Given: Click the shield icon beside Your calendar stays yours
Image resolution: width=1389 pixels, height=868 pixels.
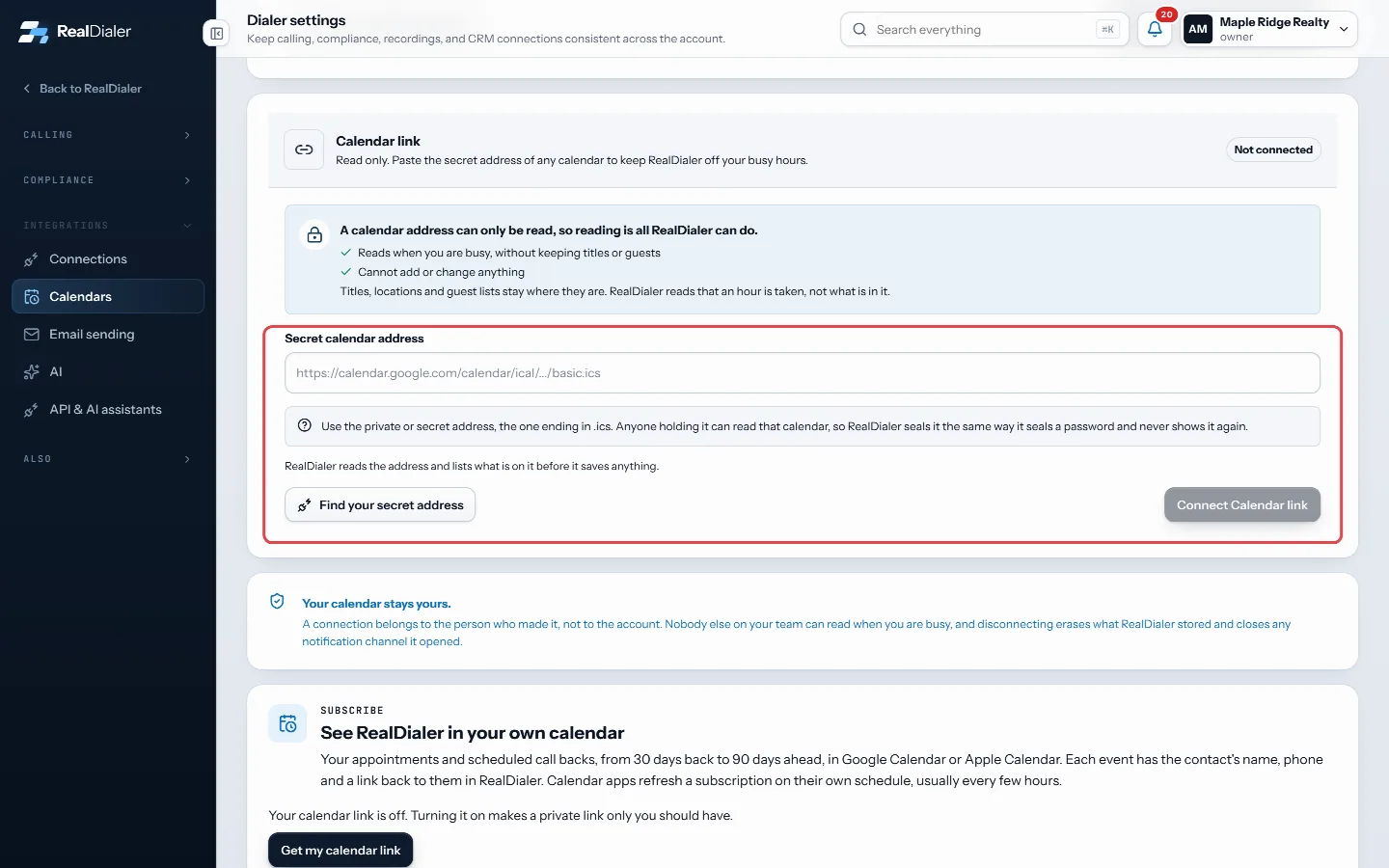Looking at the screenshot, I should 277,602.
